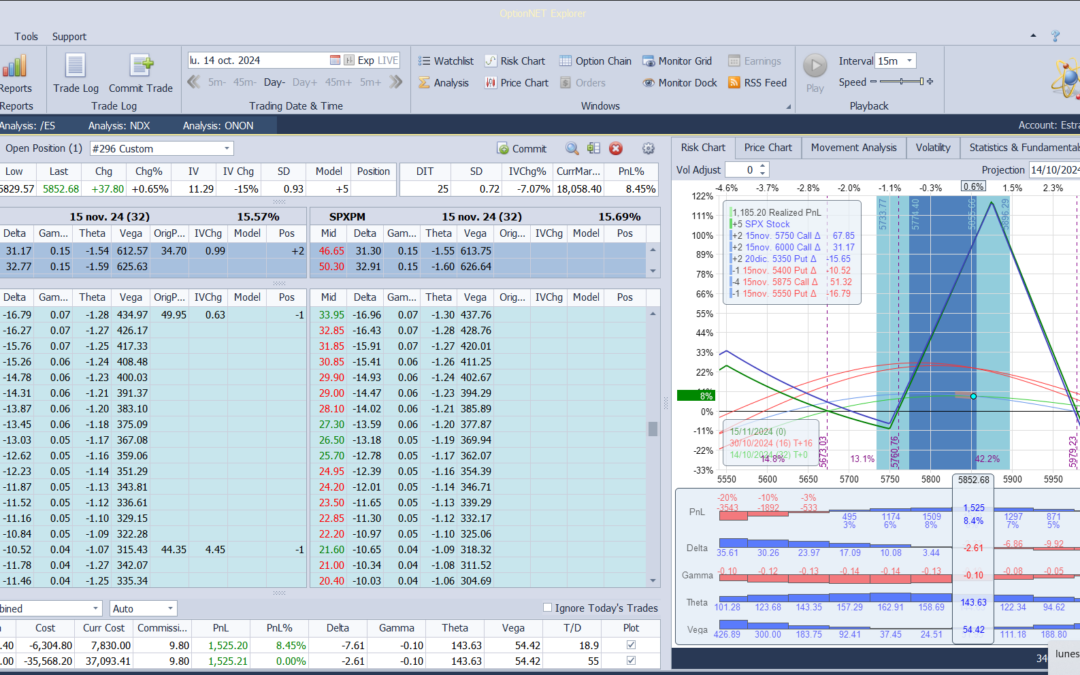Click the Commit Trade icon
The width and height of the screenshot is (1080, 675).
click(x=140, y=66)
